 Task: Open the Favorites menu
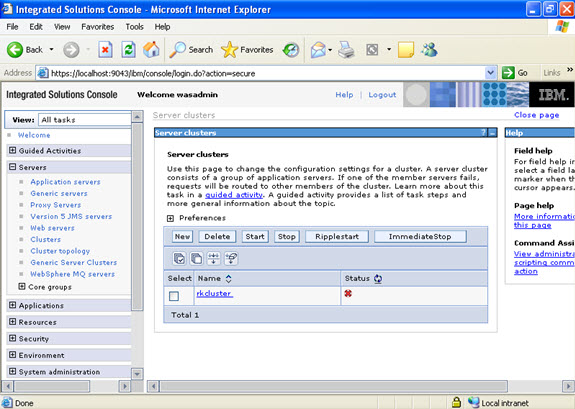(x=98, y=27)
